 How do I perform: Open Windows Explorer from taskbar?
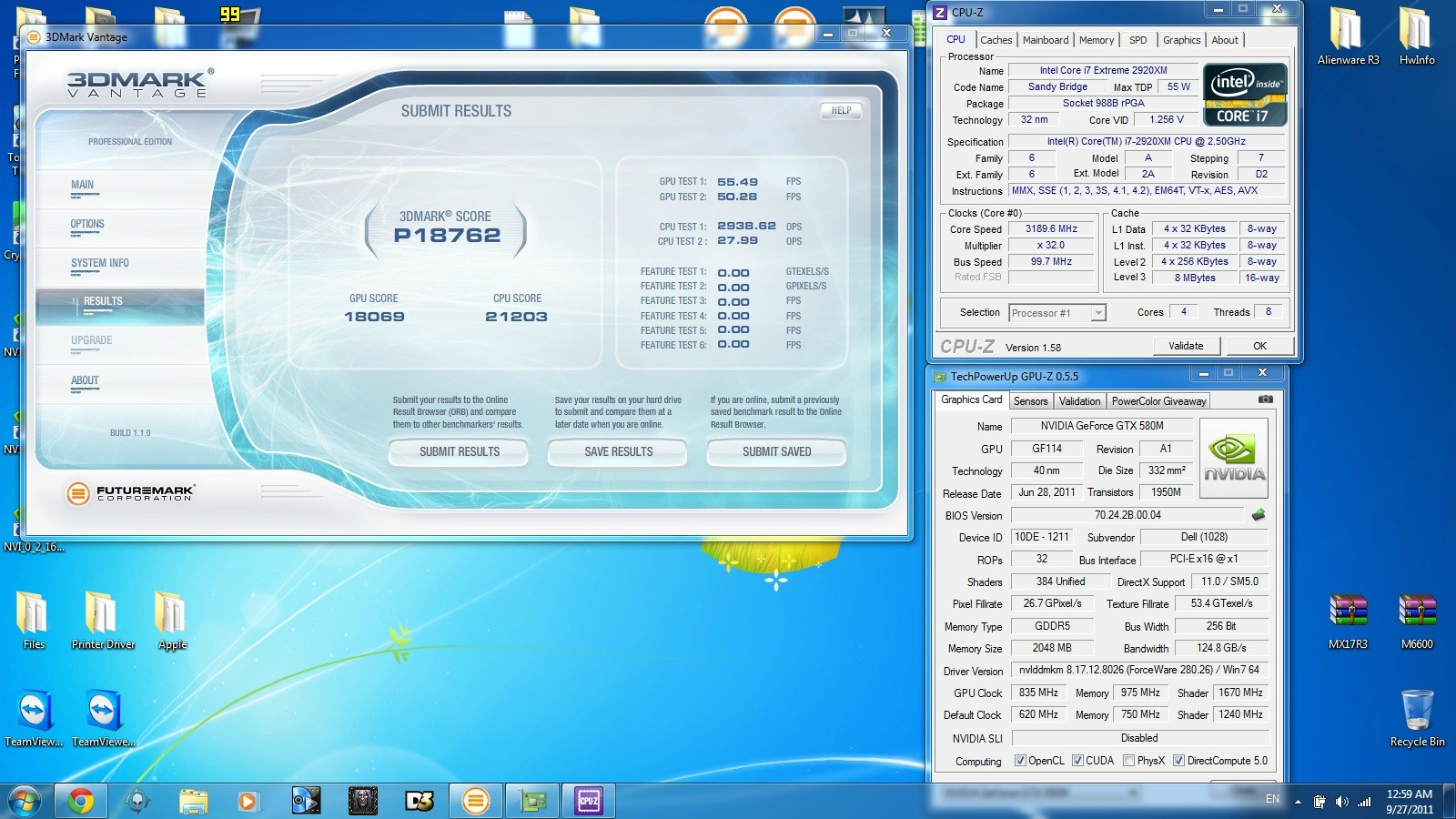click(x=193, y=801)
